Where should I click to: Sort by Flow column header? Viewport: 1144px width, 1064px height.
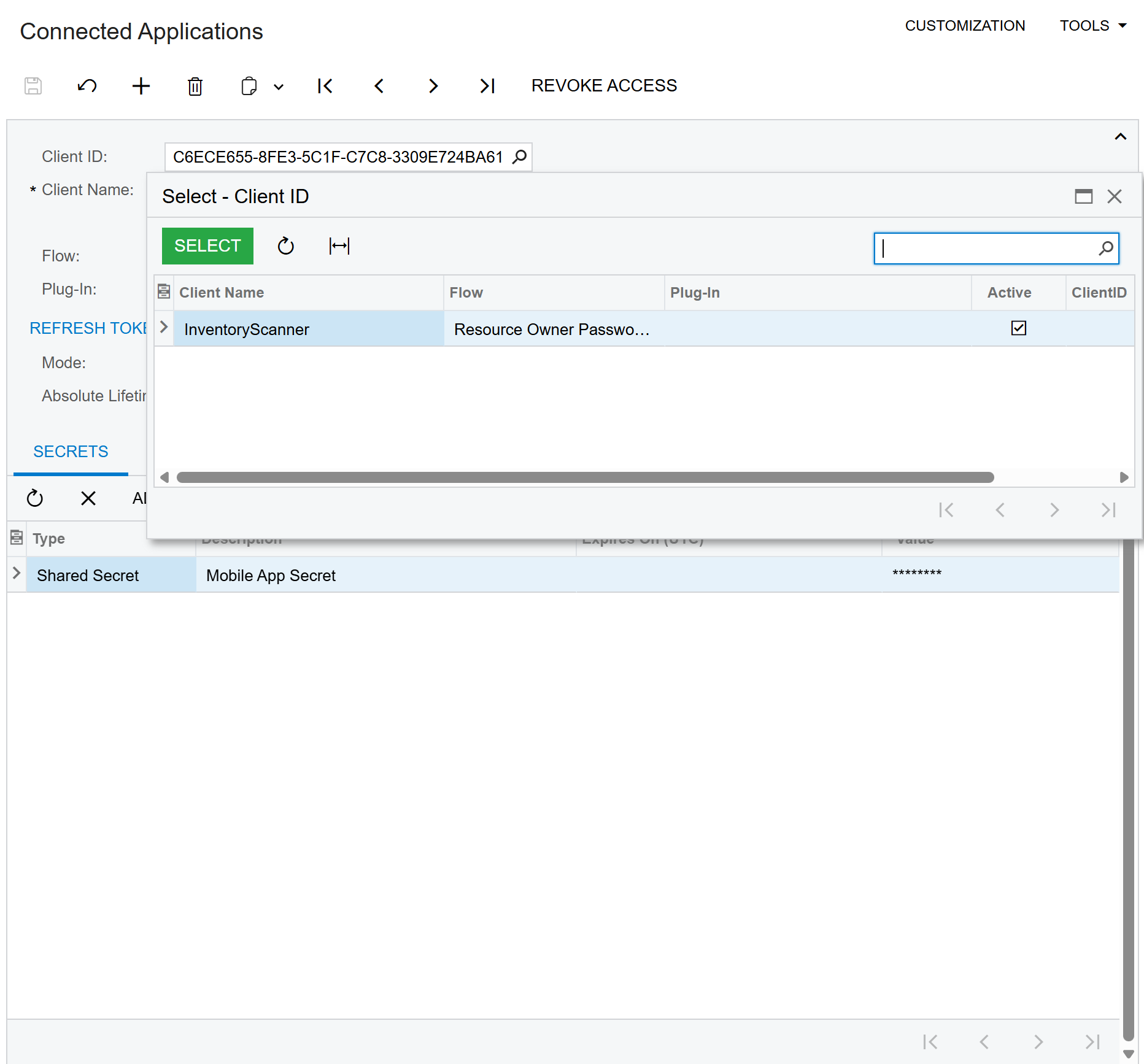(554, 293)
